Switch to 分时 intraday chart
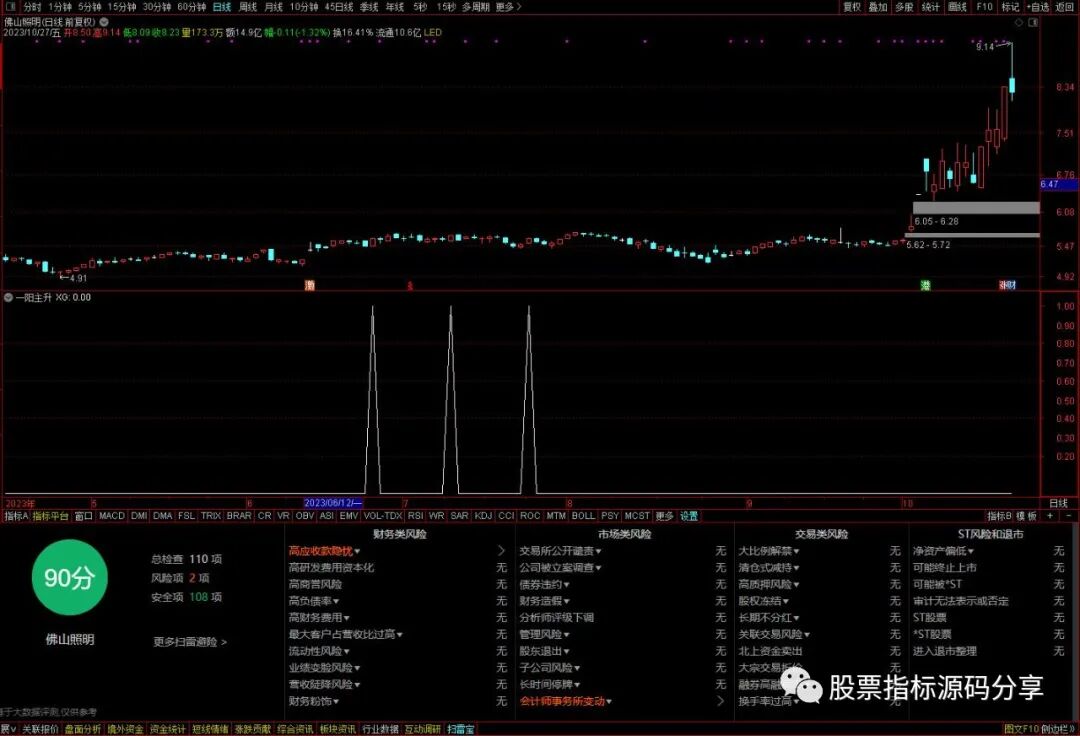 point(32,7)
